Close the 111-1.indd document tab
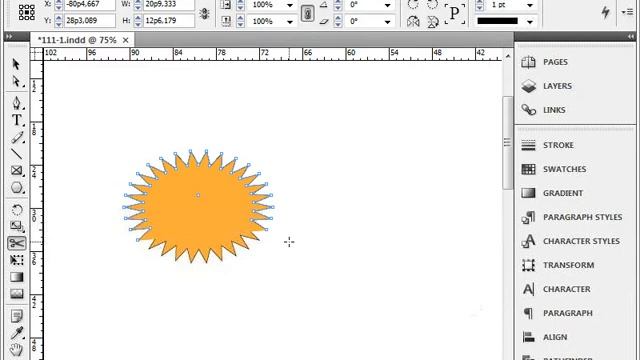640x360 pixels. coord(126,40)
